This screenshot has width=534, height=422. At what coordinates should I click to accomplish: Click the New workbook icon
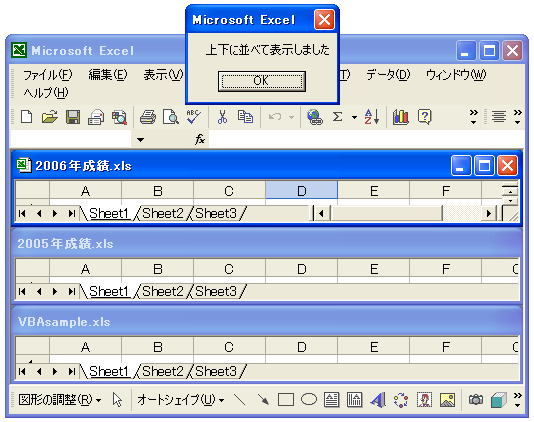(27, 117)
